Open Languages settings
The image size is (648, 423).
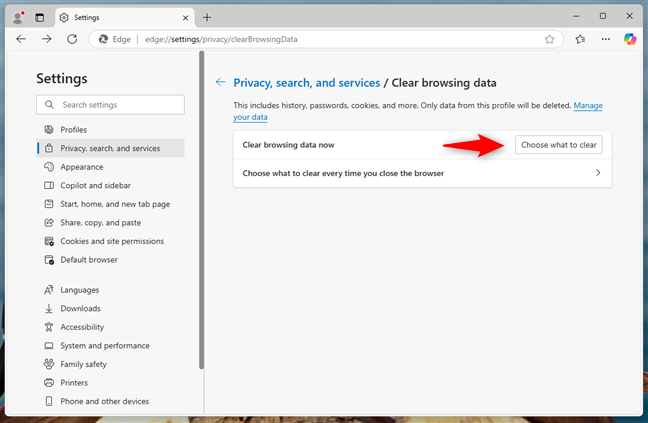pyautogui.click(x=110, y=290)
